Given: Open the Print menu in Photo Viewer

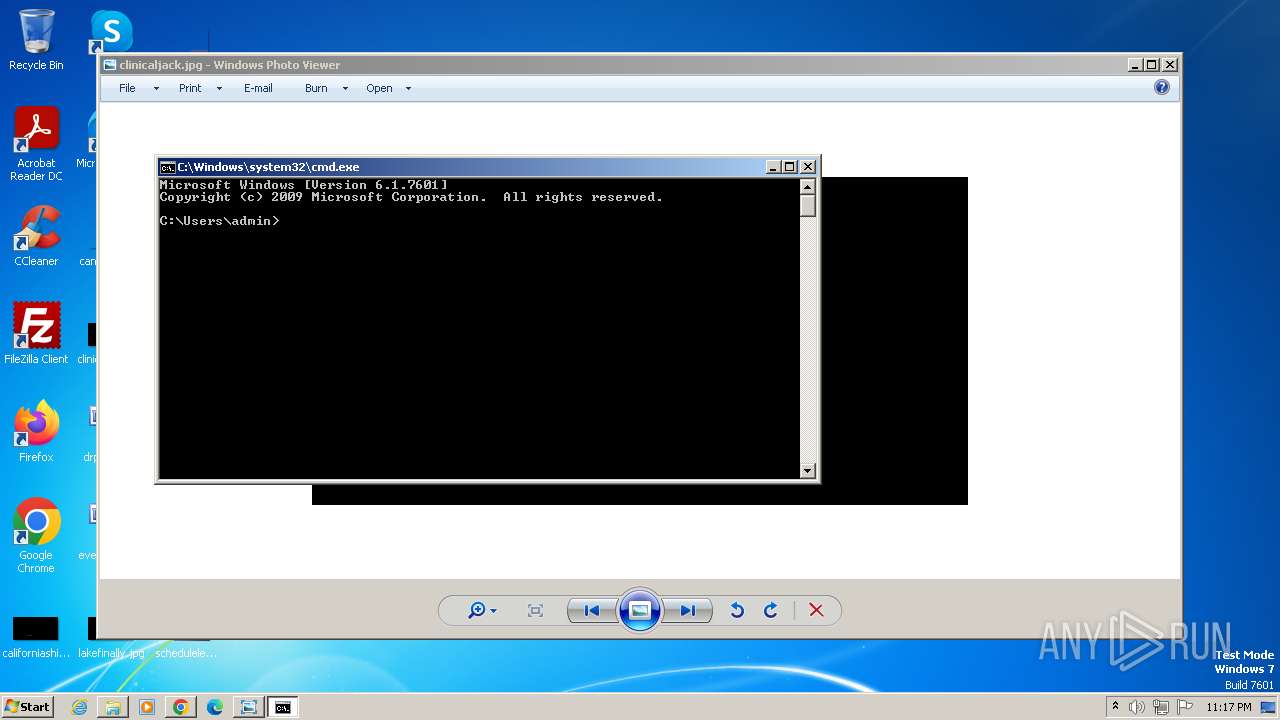Looking at the screenshot, I should coord(190,88).
